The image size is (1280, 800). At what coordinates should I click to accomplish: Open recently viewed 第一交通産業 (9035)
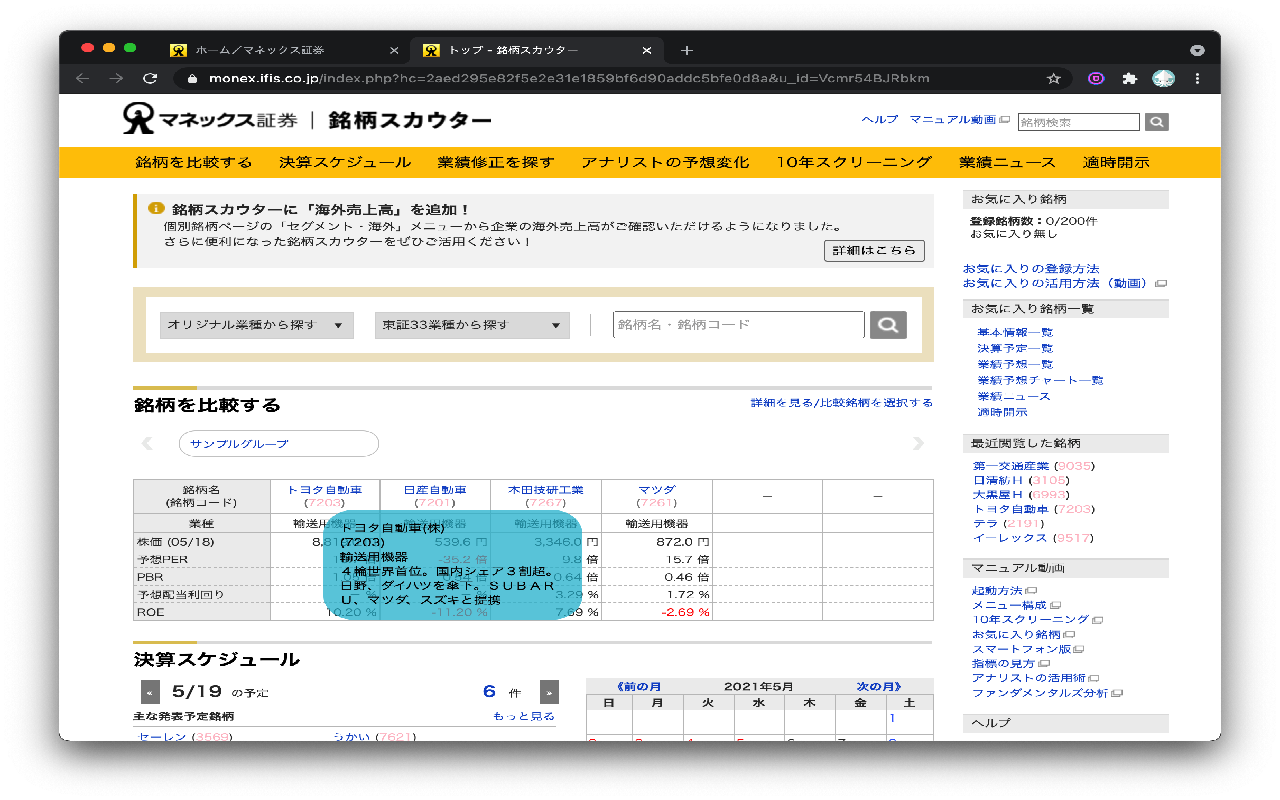point(1034,466)
